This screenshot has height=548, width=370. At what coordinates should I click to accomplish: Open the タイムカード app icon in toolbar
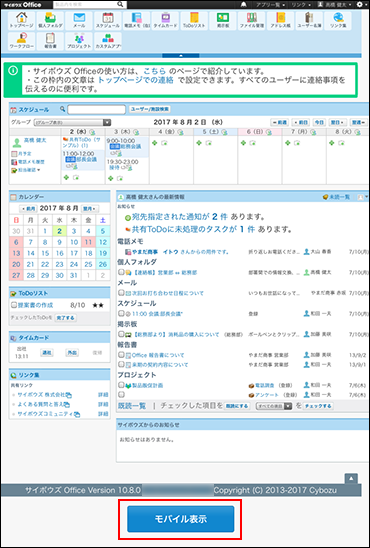tap(165, 21)
